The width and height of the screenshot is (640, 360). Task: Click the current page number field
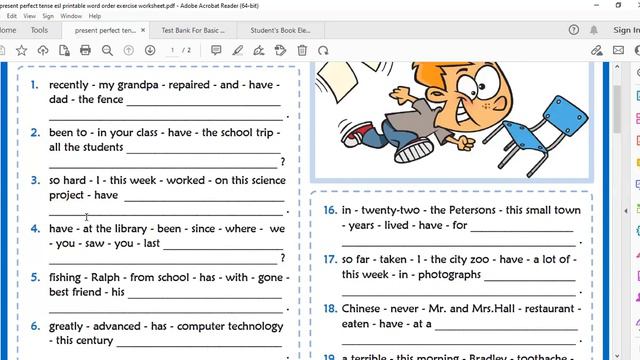(x=172, y=50)
